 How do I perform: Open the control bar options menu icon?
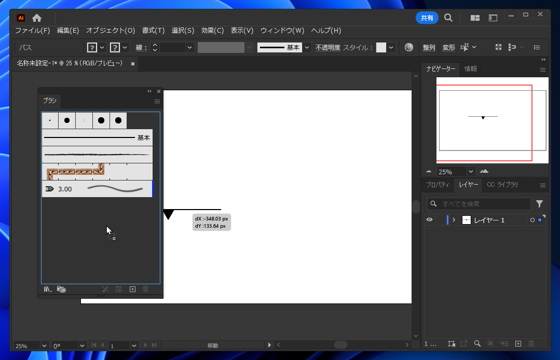pyautogui.click(x=536, y=47)
